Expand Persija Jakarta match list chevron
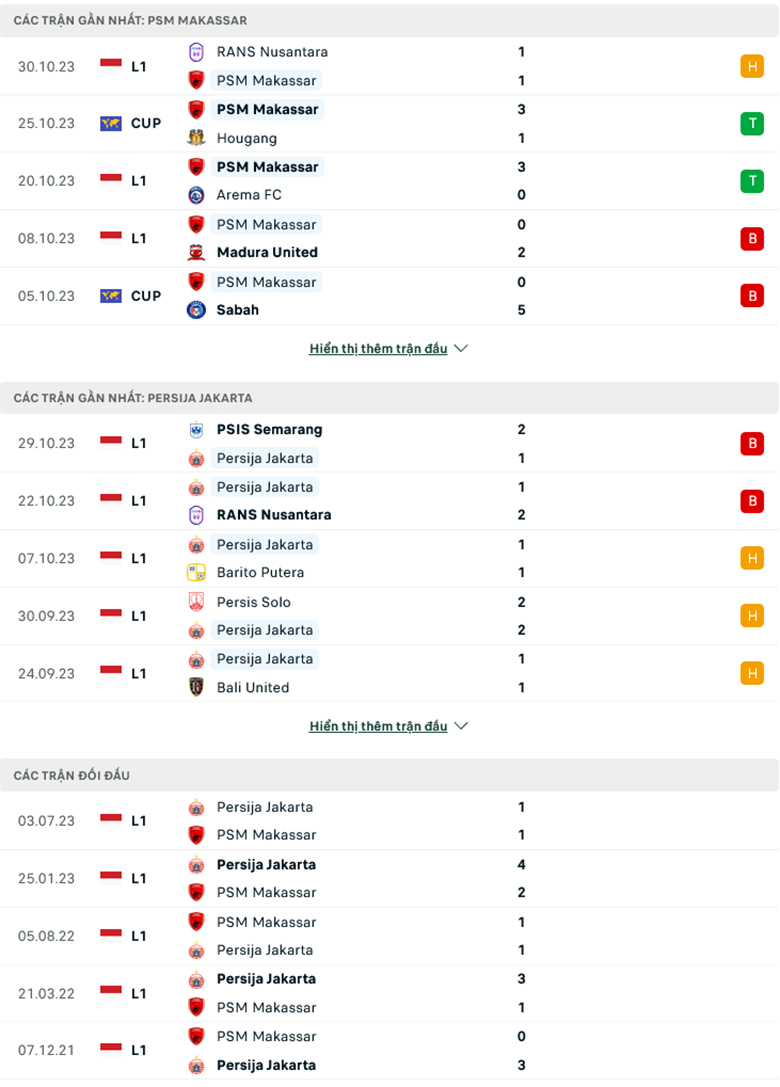 pyautogui.click(x=461, y=726)
